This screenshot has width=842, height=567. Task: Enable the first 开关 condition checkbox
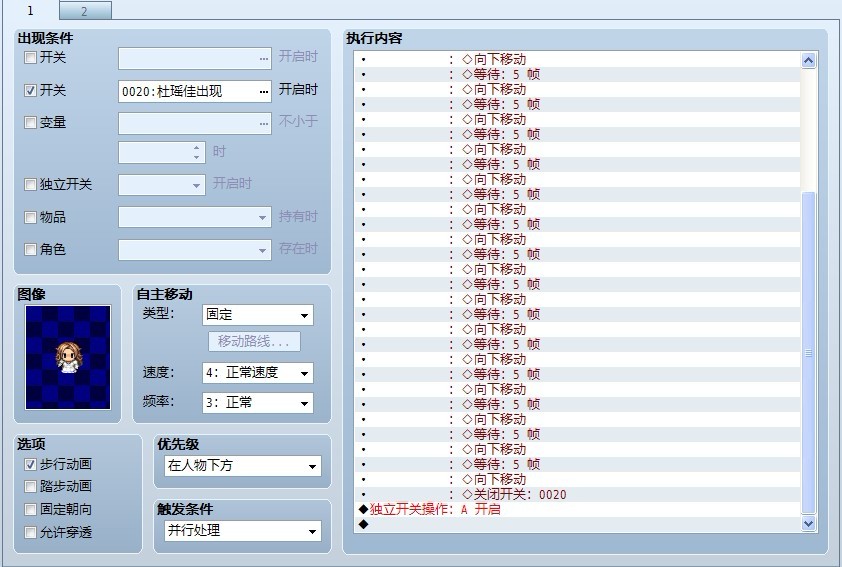tap(31, 57)
